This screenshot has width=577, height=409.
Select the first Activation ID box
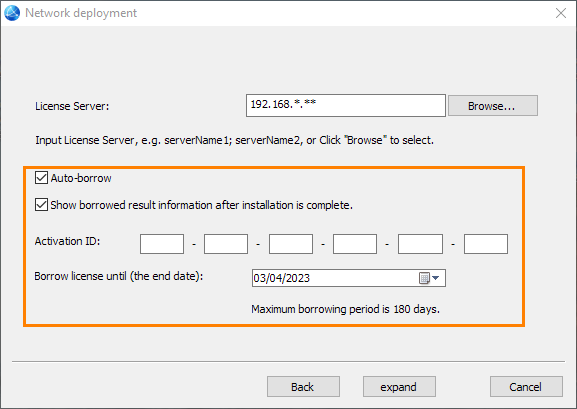(162, 244)
